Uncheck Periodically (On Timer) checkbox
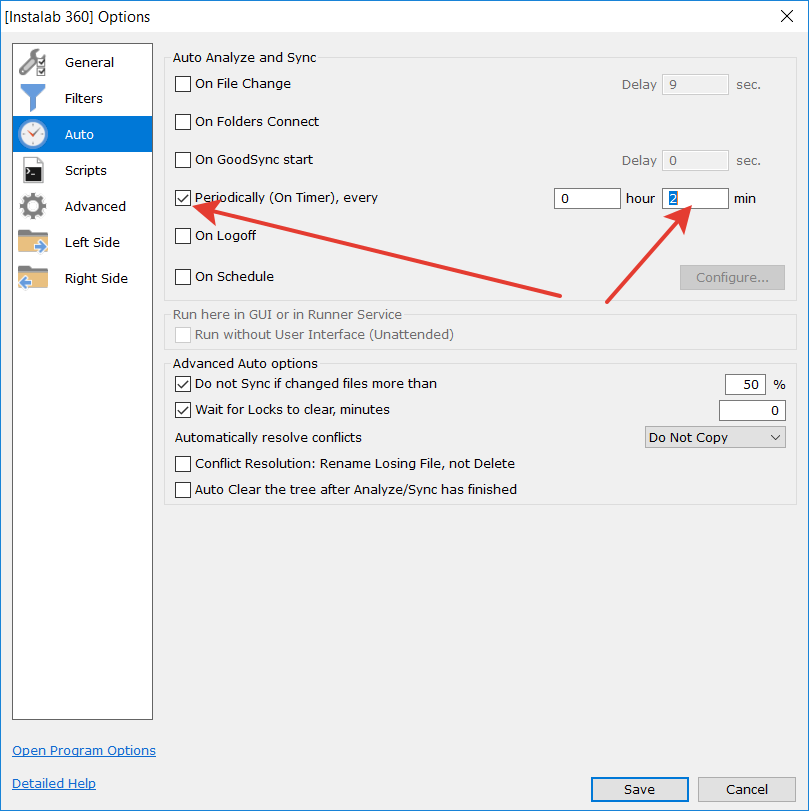 coord(183,198)
